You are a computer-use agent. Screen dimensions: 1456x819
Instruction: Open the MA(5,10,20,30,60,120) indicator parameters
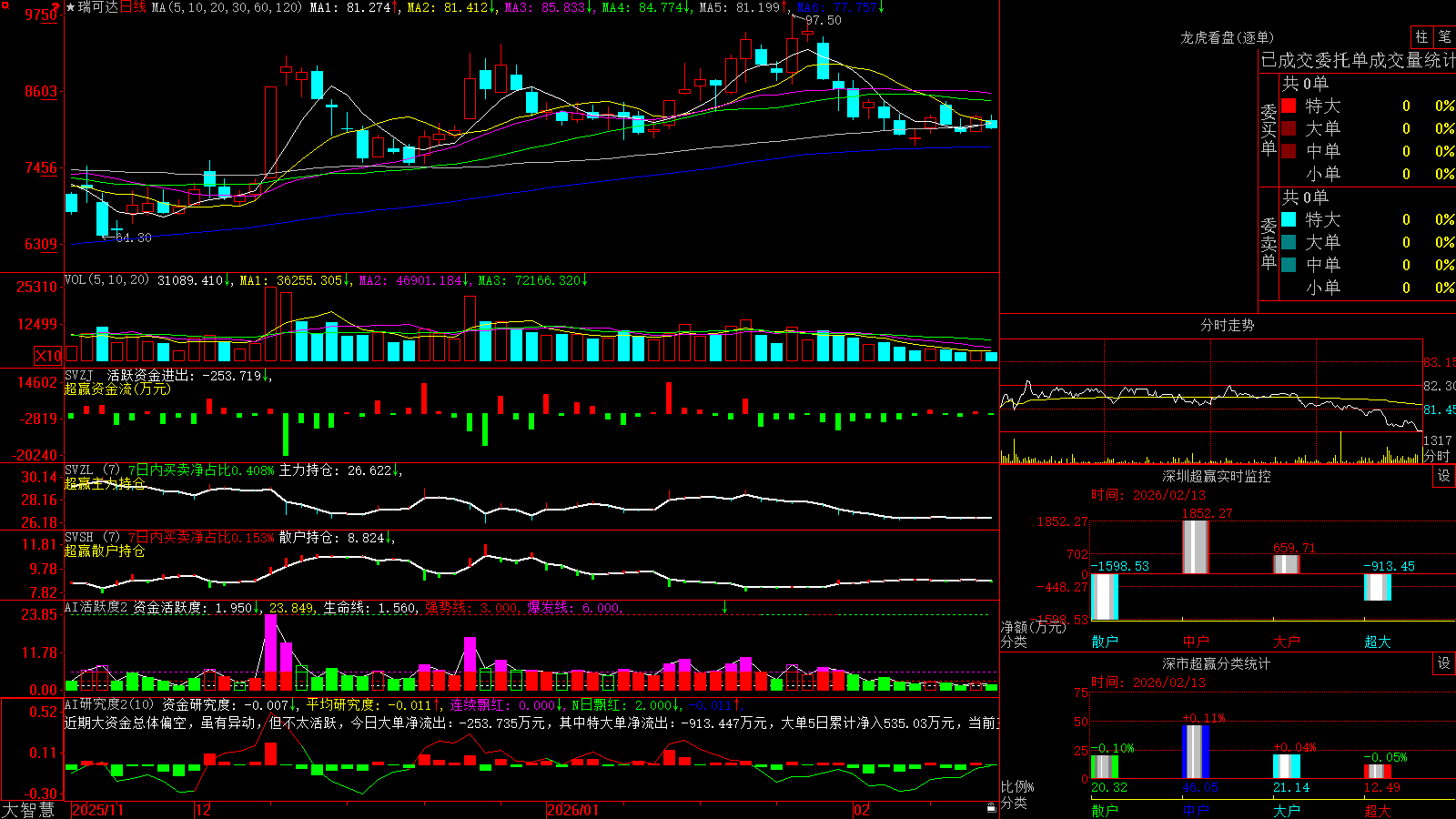227,7
